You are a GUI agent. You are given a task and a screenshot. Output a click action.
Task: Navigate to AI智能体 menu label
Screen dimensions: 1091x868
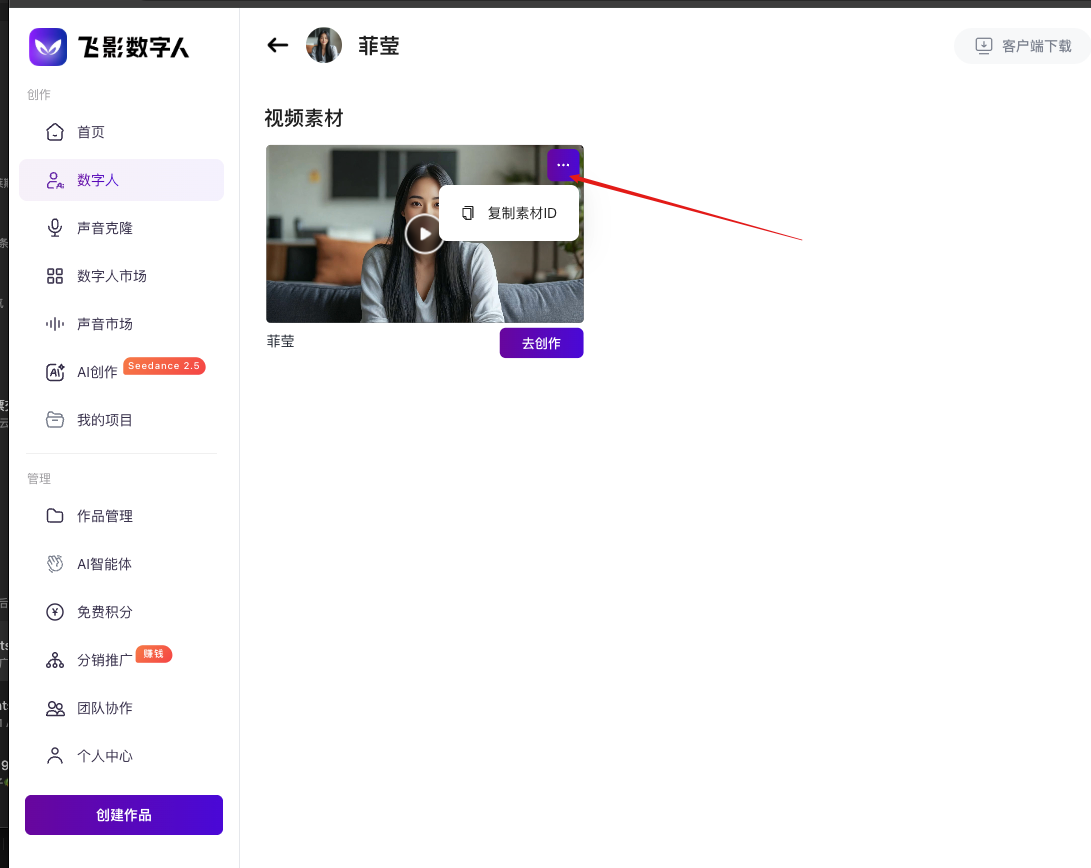(104, 564)
